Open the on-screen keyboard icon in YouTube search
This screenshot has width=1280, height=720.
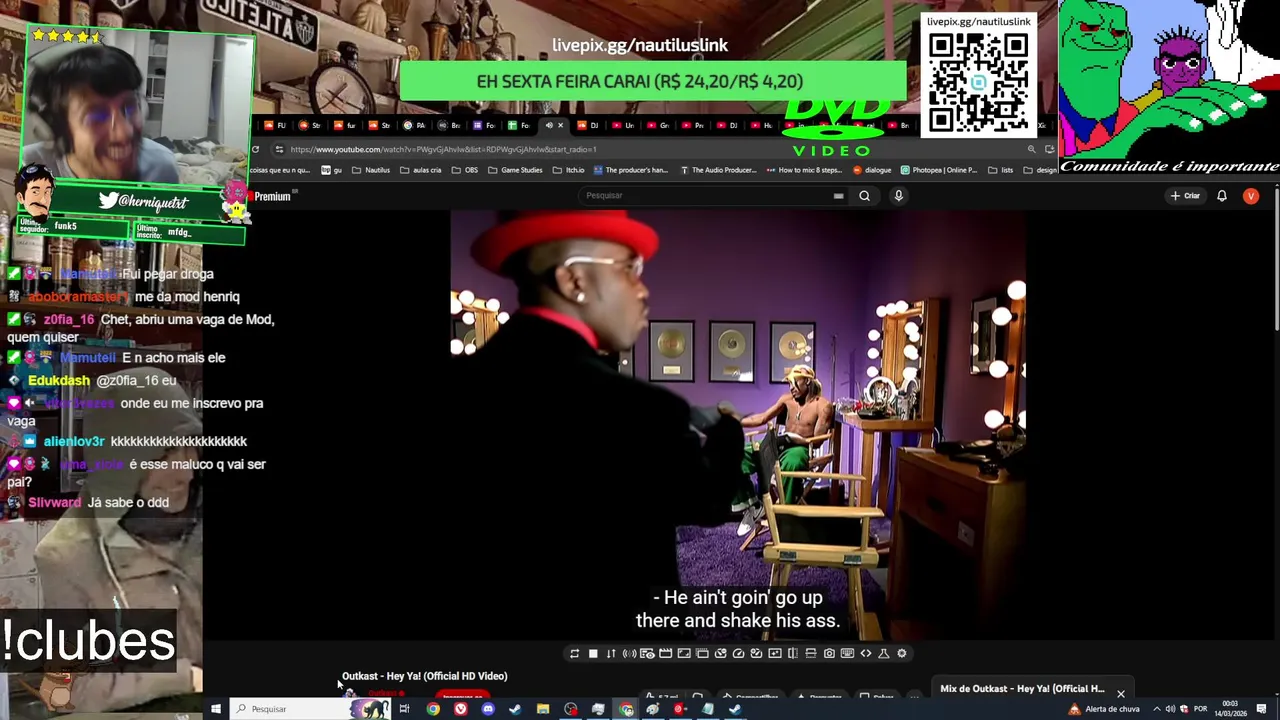pyautogui.click(x=838, y=196)
